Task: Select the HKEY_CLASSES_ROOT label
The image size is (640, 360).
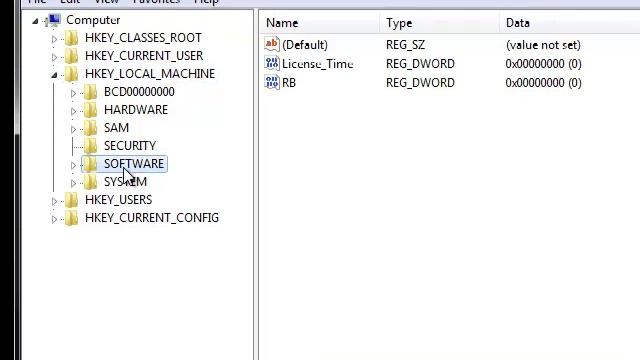Action: (x=143, y=38)
